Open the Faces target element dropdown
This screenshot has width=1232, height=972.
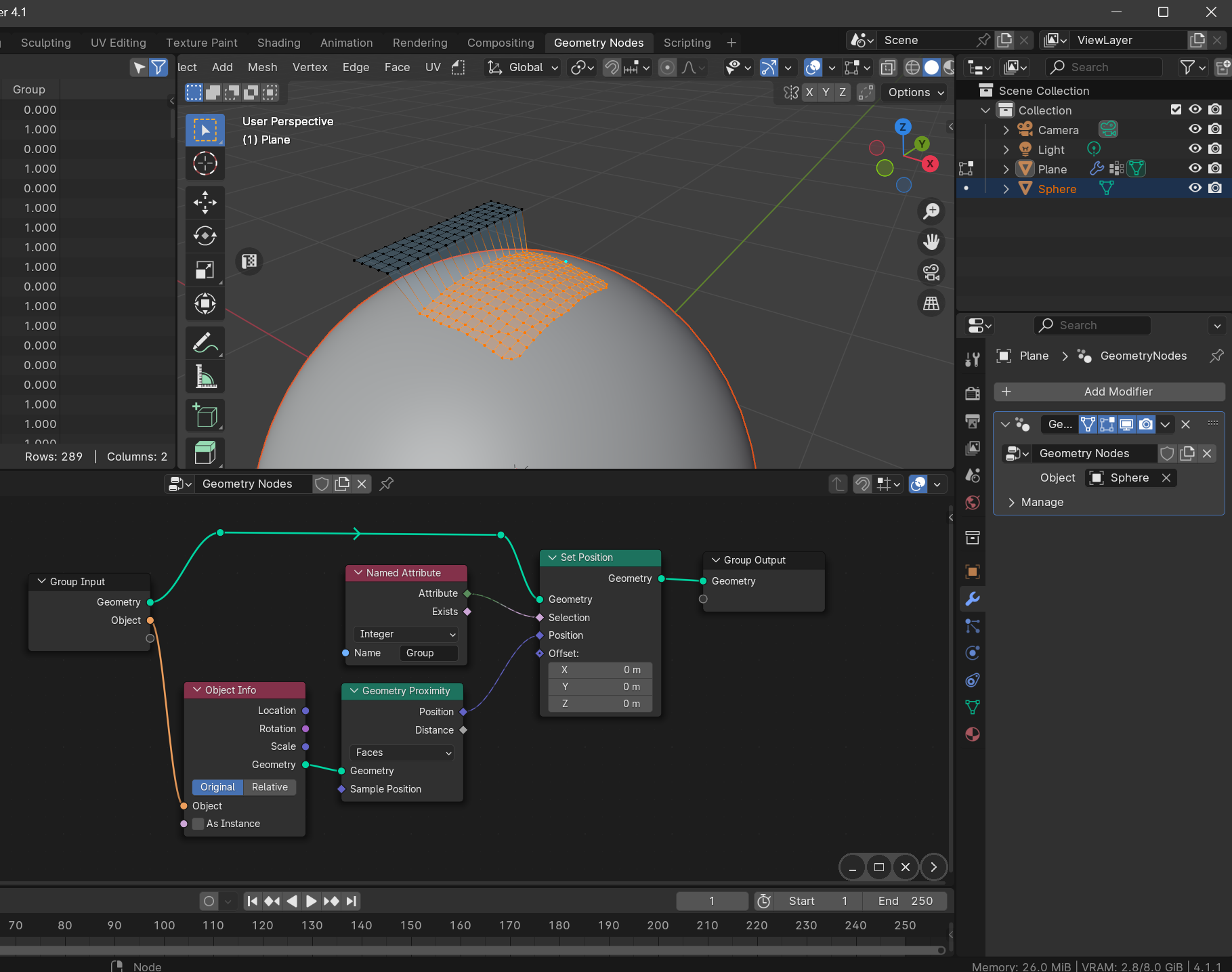pos(402,753)
